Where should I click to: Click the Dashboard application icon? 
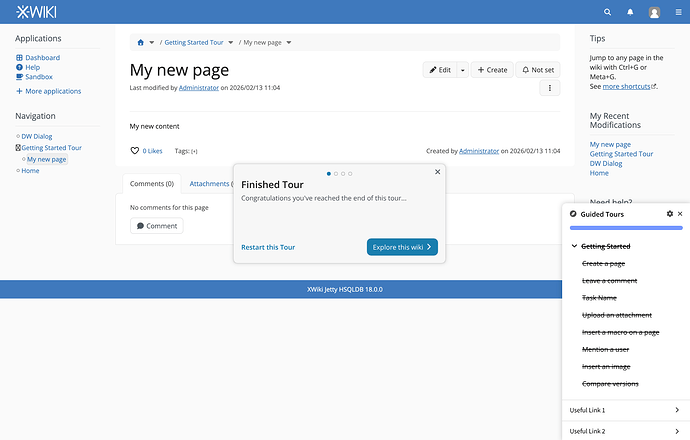[19, 58]
